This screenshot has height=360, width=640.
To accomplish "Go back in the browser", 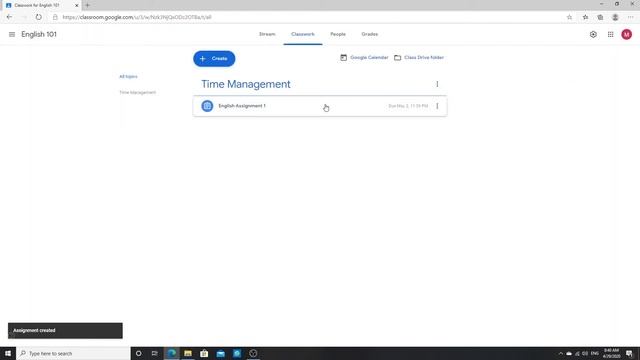I will tap(9, 17).
